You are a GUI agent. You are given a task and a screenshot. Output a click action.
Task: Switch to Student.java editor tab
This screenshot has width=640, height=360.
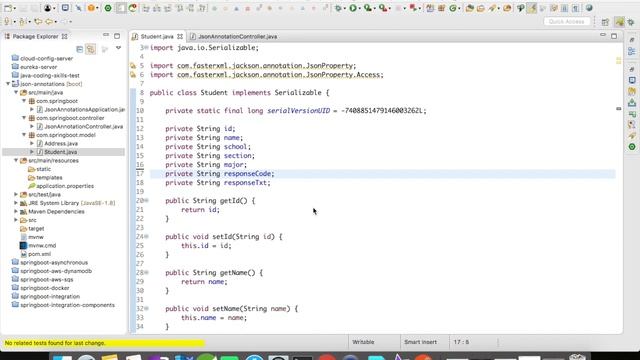(x=157, y=36)
